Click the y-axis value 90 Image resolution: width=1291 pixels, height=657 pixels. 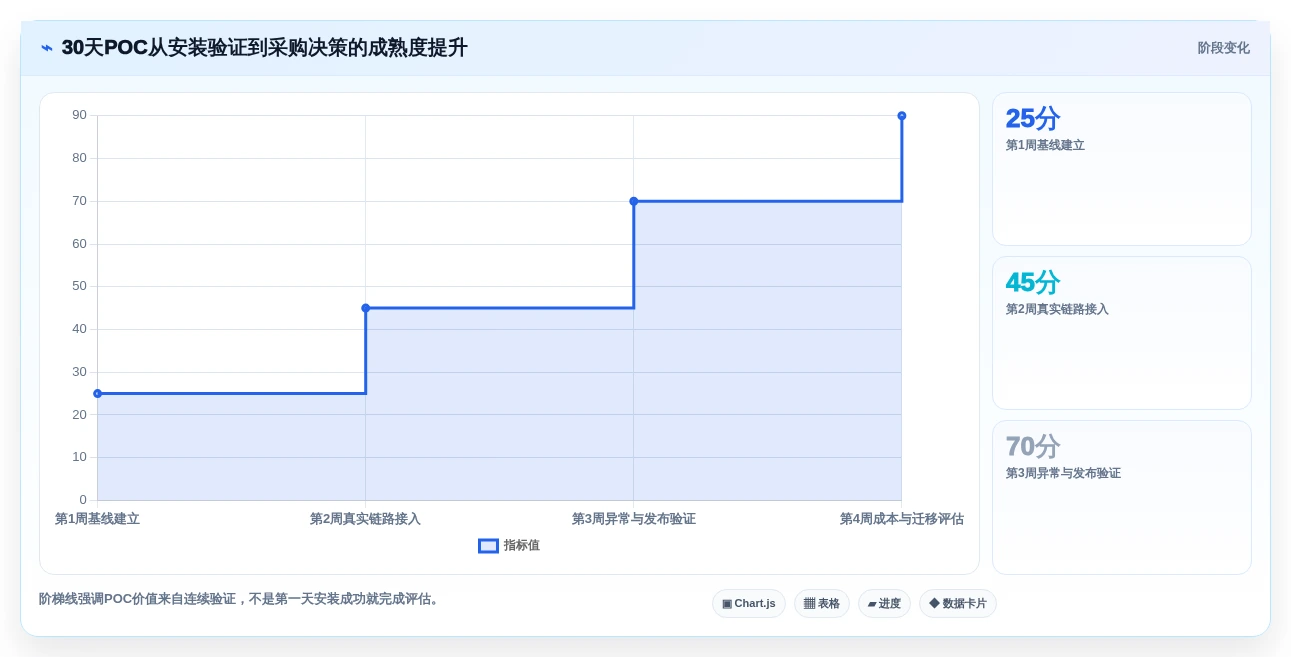click(79, 115)
